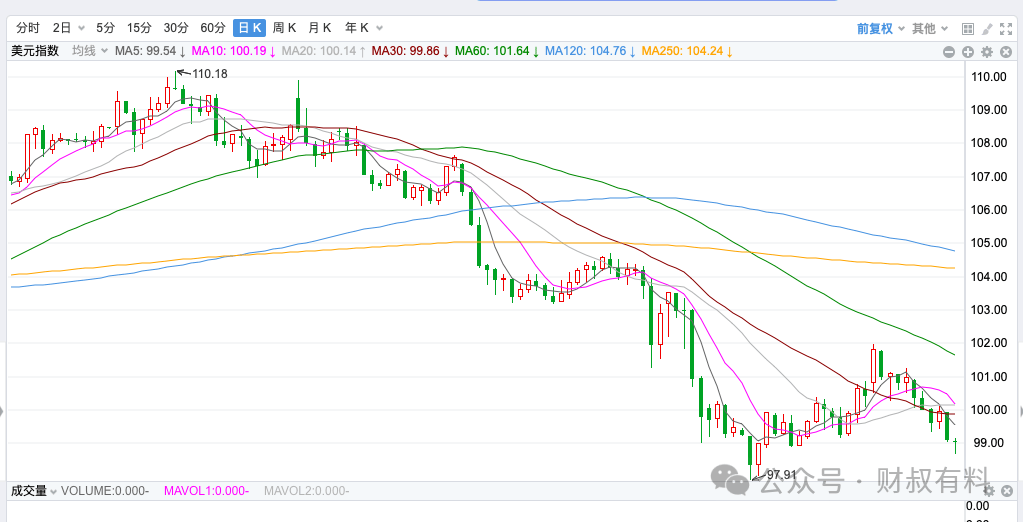Select the 60分 timeframe

(x=212, y=28)
